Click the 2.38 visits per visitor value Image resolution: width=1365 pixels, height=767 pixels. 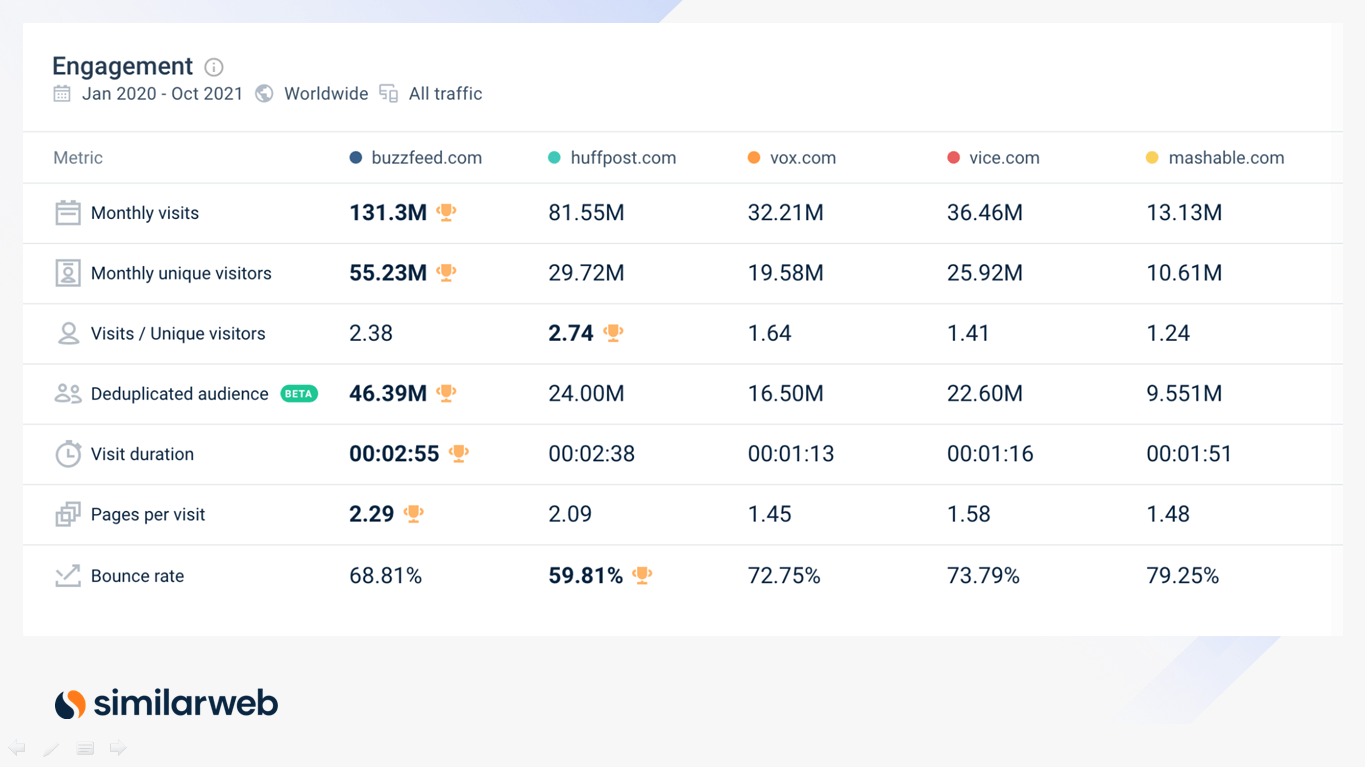tap(371, 334)
